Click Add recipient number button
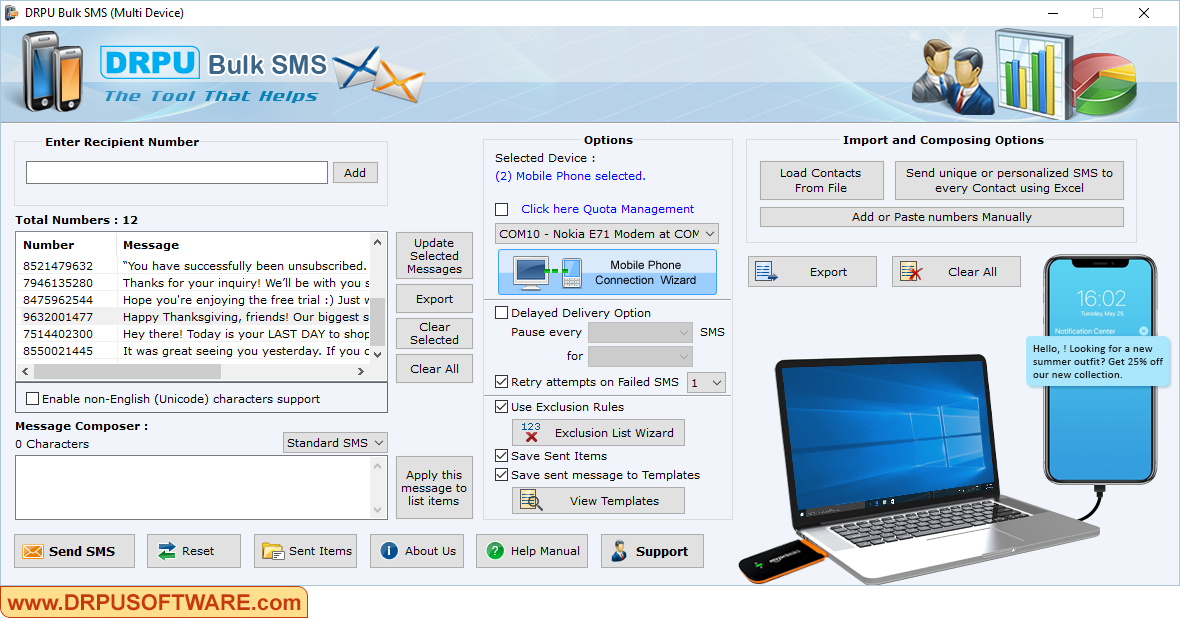Screen dimensions: 1180x620 tap(355, 172)
